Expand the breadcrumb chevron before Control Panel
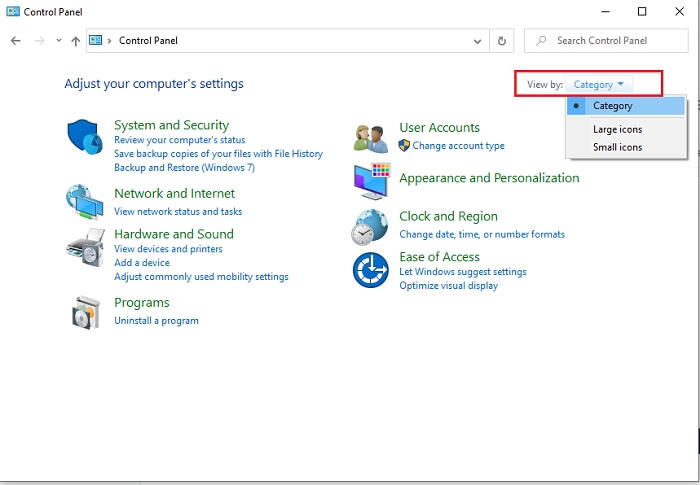Screen dimensions: 700x485 tap(109, 41)
